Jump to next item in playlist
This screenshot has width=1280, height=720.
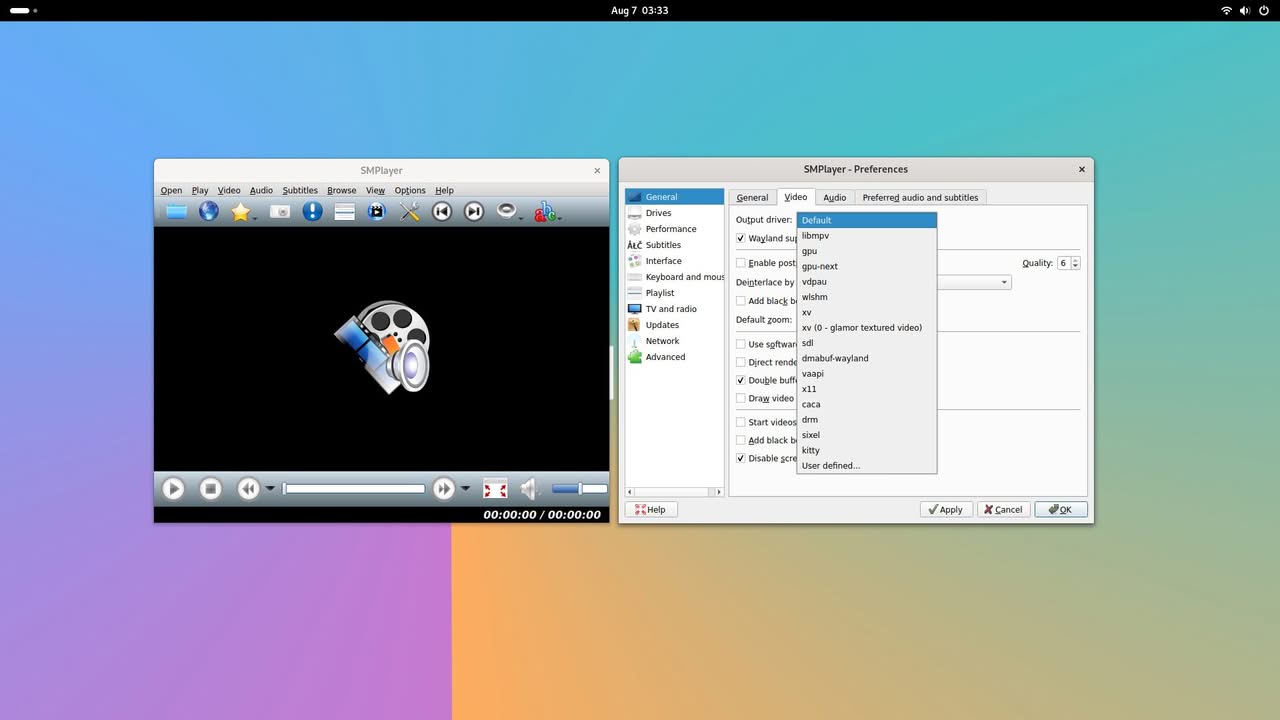click(x=474, y=211)
